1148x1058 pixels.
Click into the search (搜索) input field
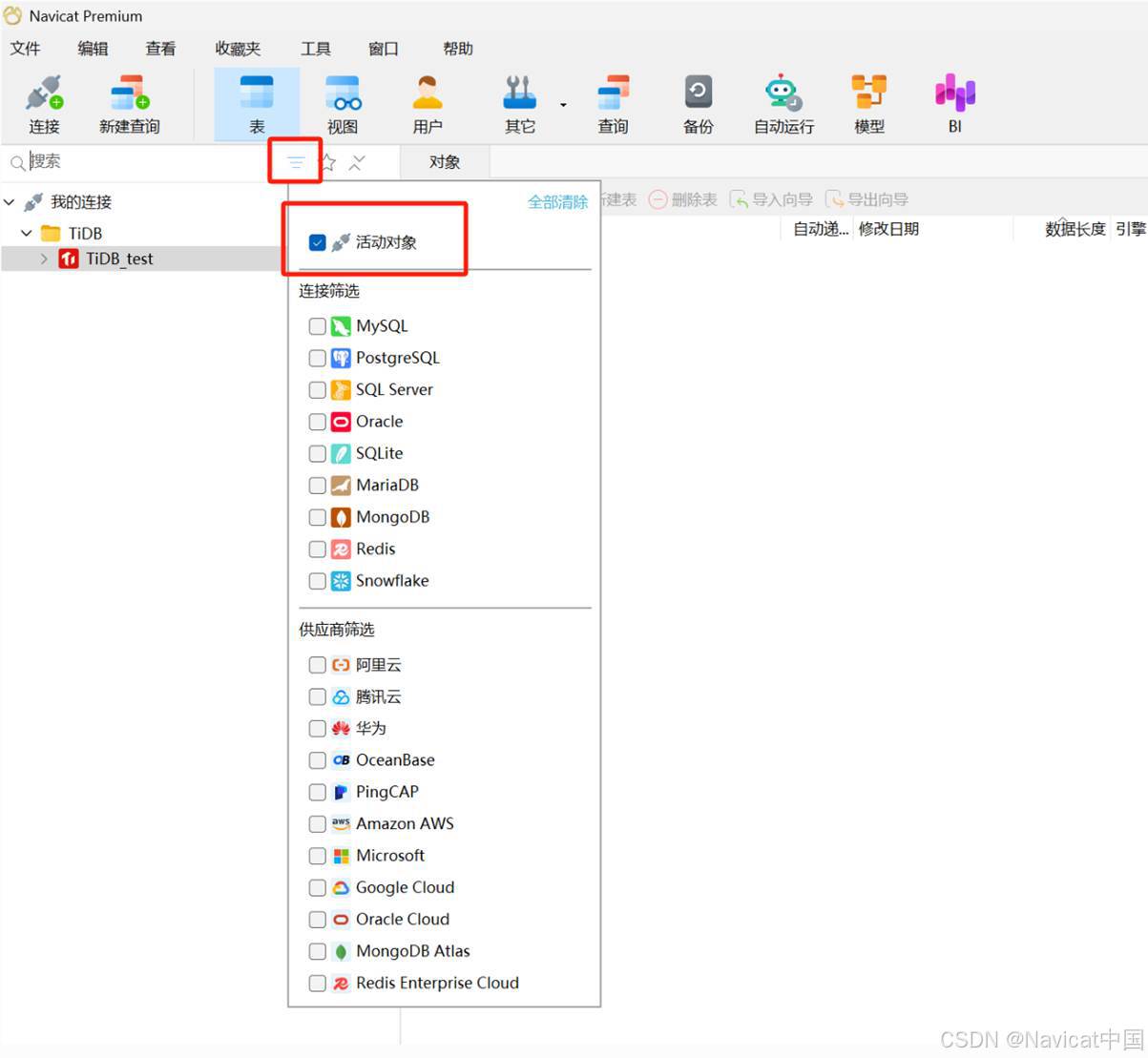pyautogui.click(x=143, y=162)
